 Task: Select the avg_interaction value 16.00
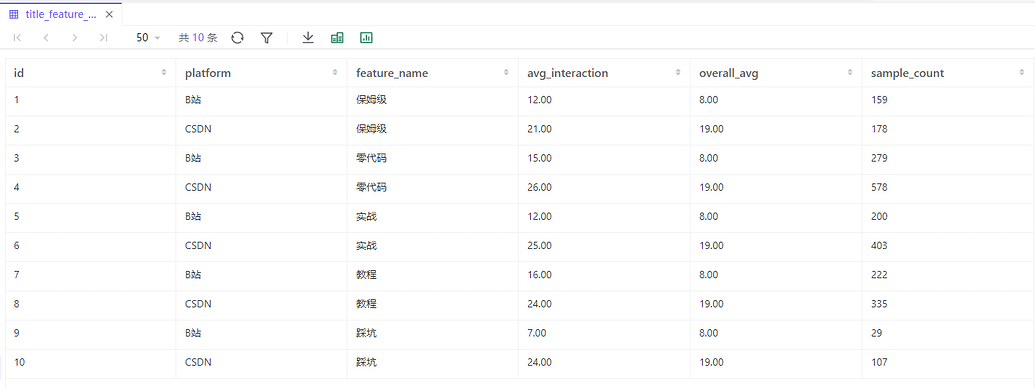605,275
